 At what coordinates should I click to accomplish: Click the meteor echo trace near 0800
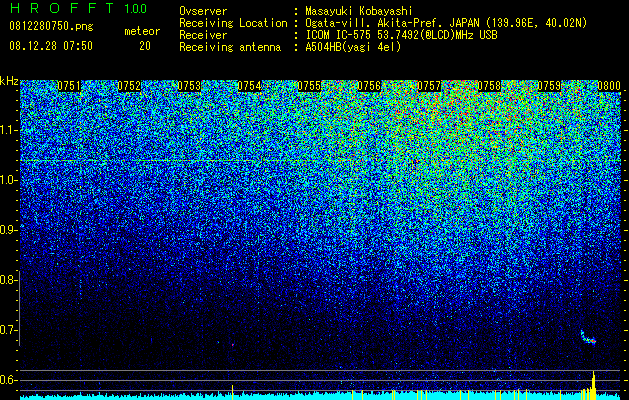click(x=588, y=337)
